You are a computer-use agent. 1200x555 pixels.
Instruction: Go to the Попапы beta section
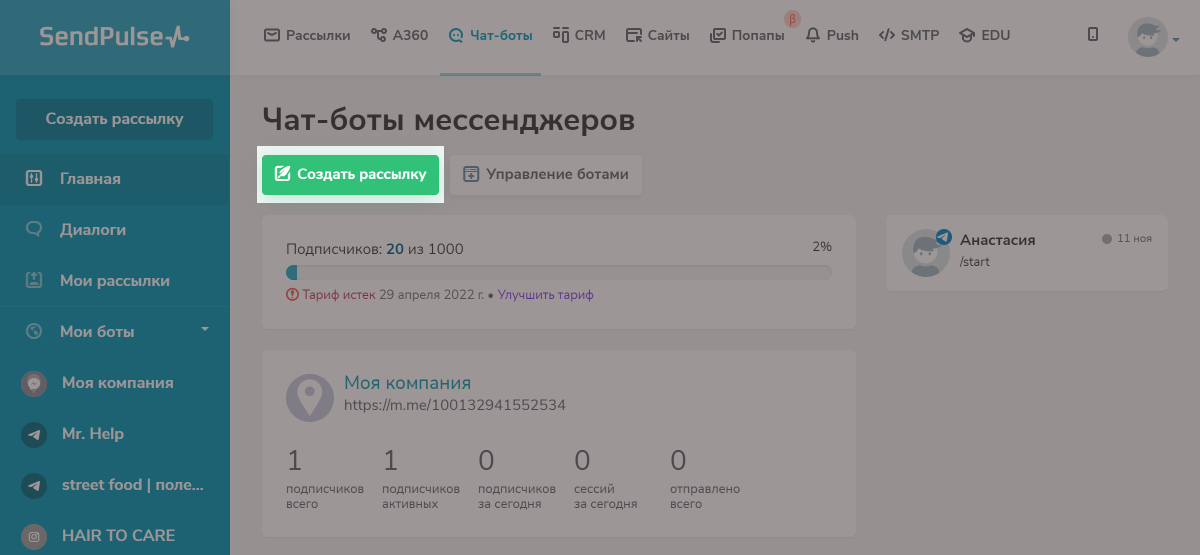[747, 36]
